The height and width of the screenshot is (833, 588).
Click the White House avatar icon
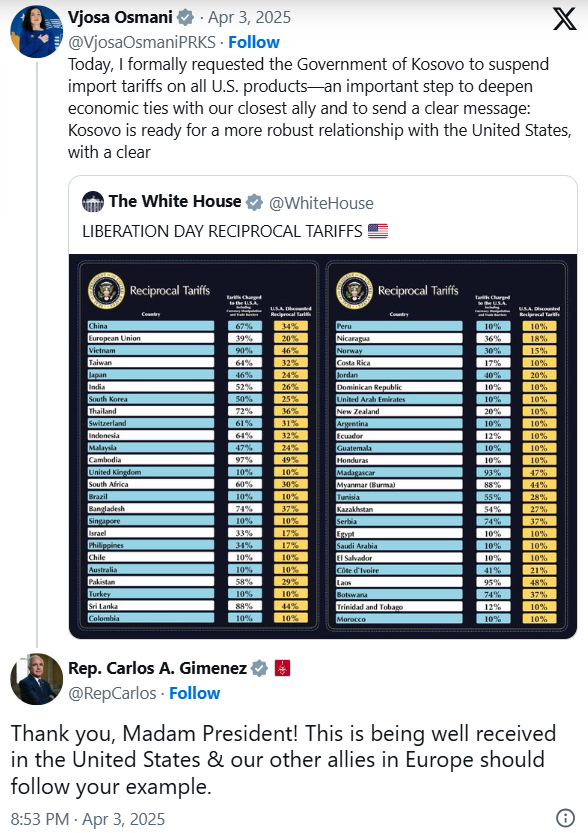93,202
